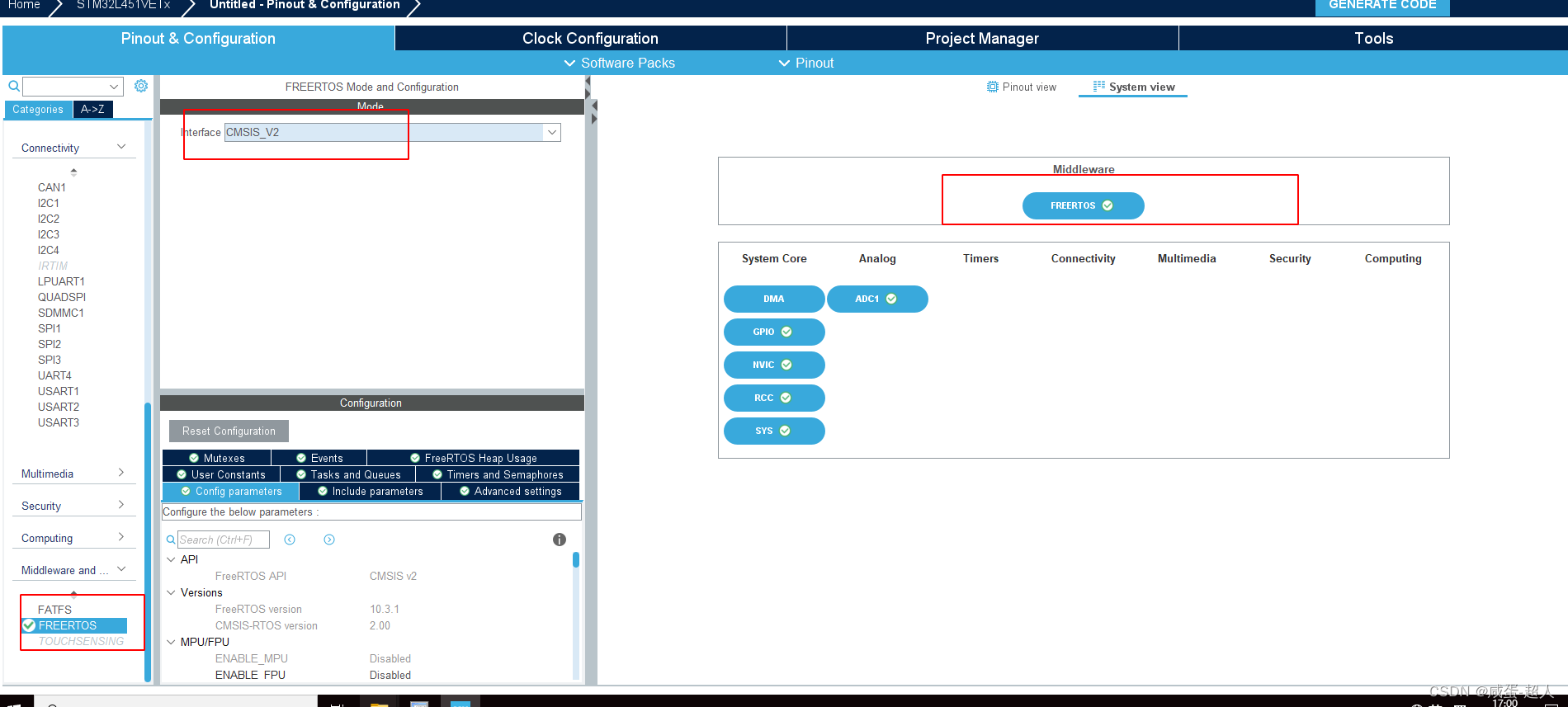Click STM32L451VETx breadcrumb

click(124, 5)
